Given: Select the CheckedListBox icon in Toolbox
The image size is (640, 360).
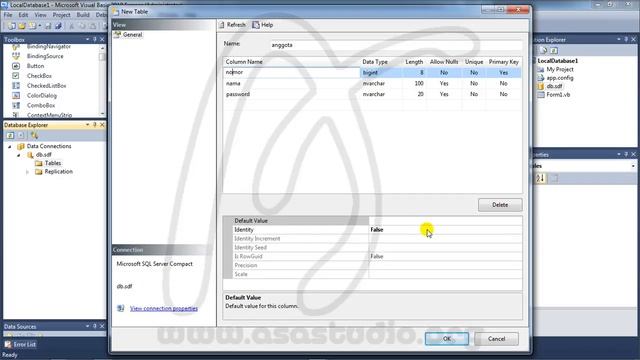Looking at the screenshot, I should (16, 86).
